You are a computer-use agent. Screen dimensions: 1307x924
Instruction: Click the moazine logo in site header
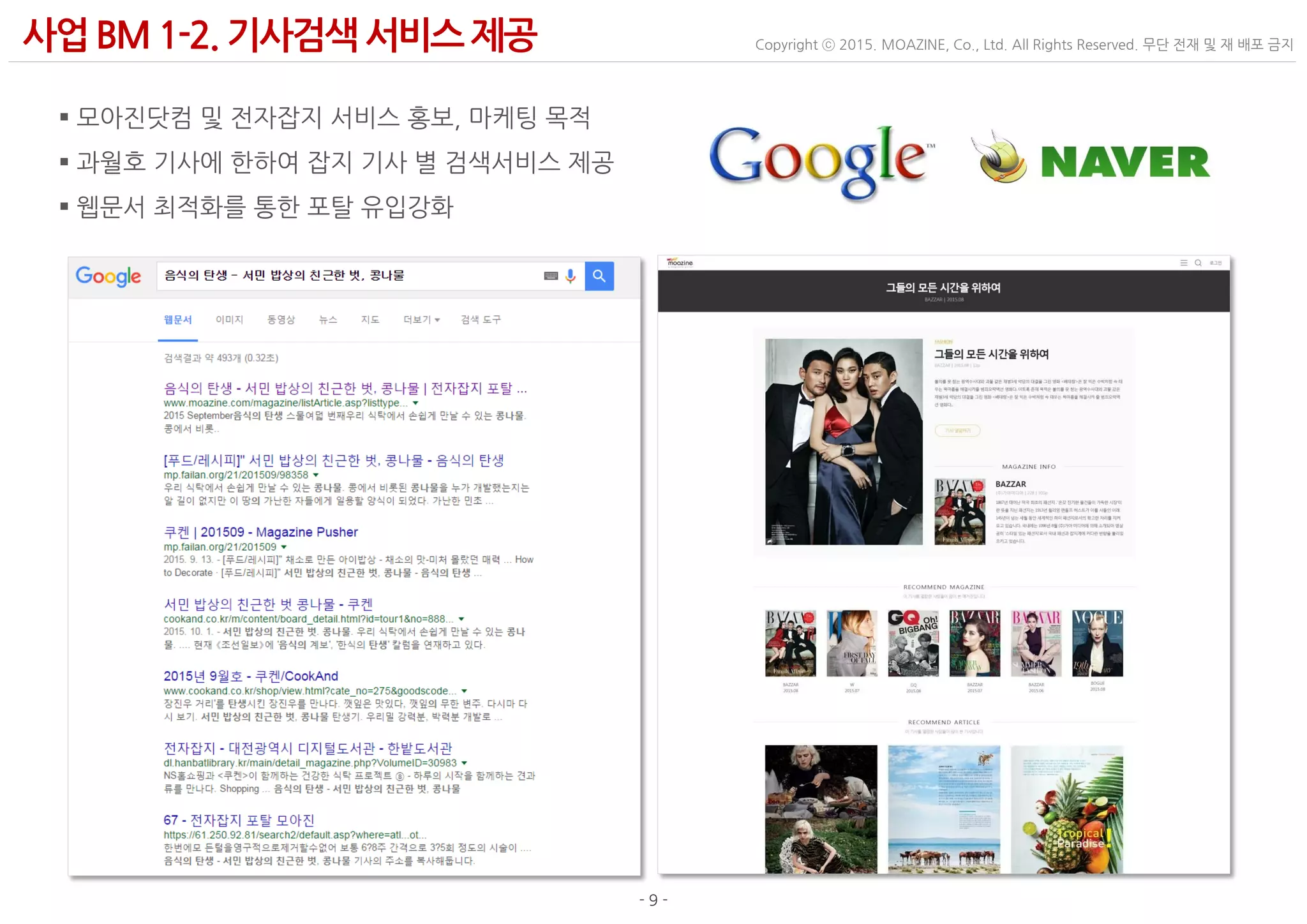click(680, 262)
